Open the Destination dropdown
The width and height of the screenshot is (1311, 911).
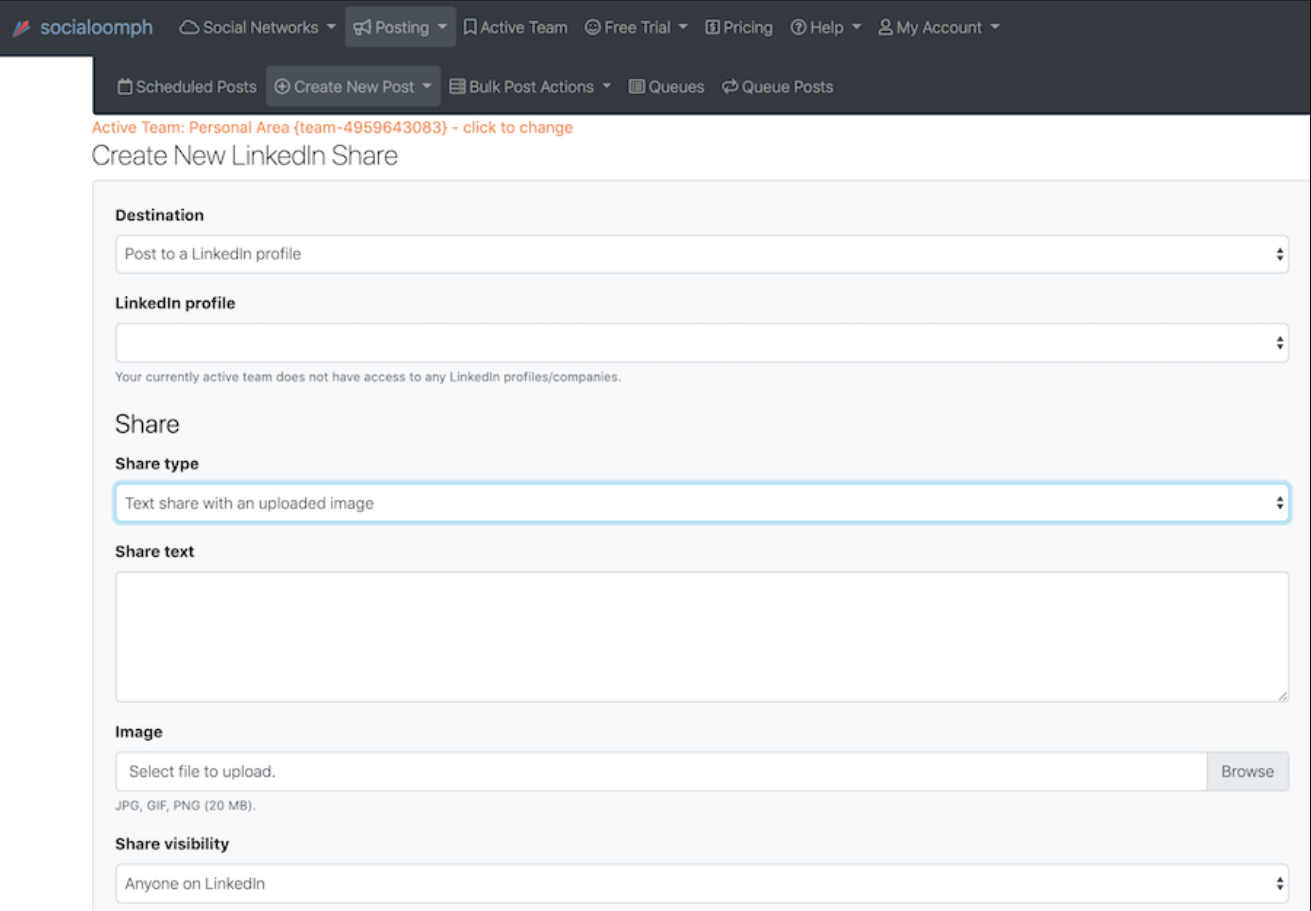click(702, 254)
